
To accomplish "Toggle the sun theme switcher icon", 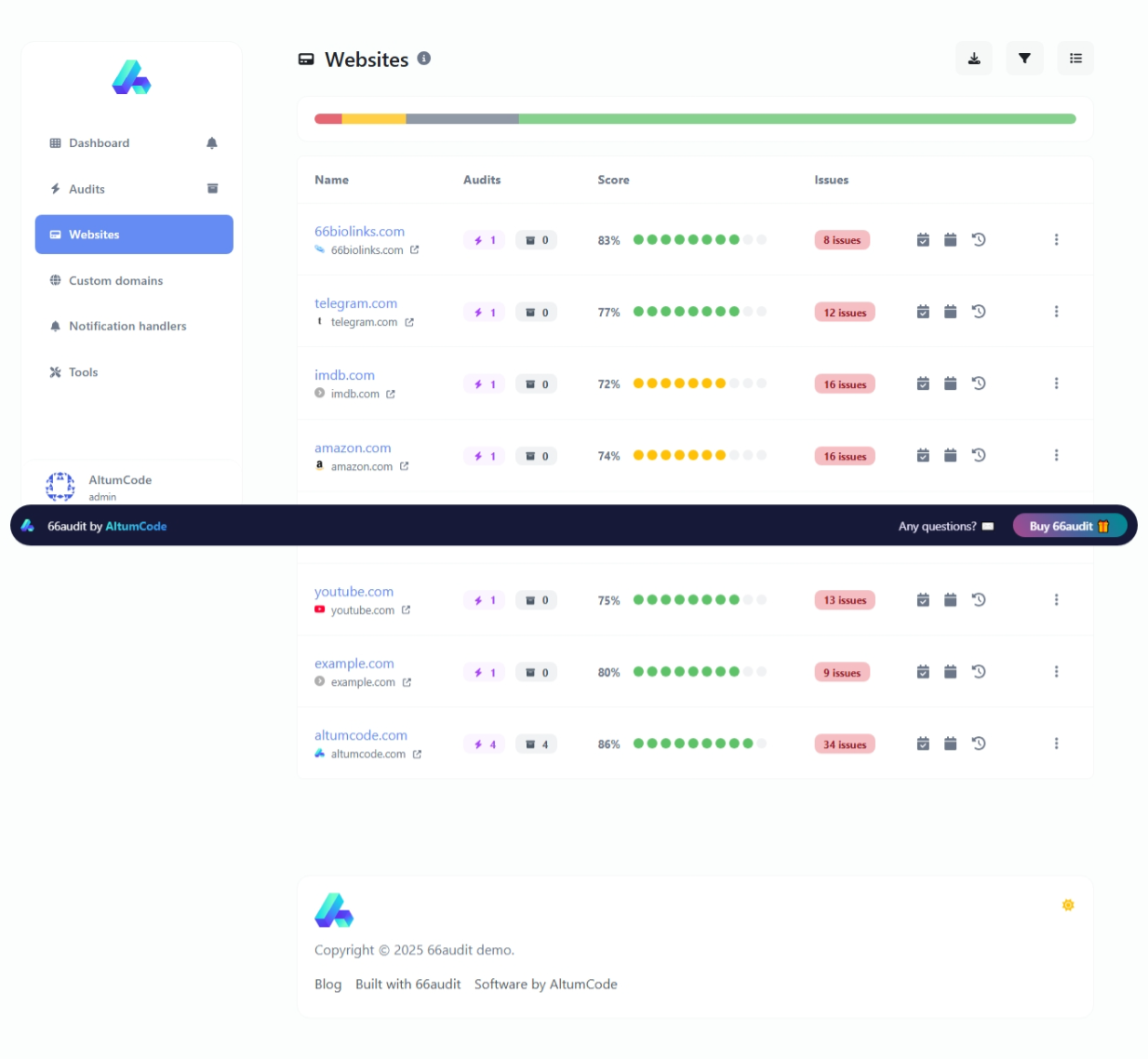I will (x=1068, y=905).
